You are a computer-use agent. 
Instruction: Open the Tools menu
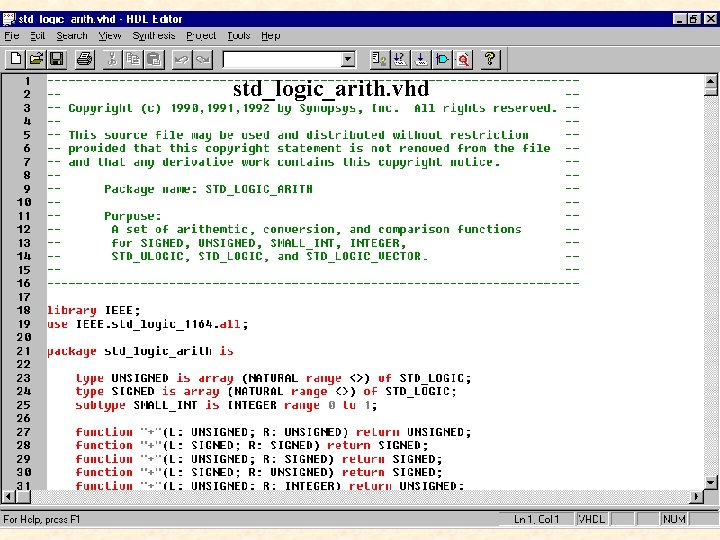[x=239, y=36]
